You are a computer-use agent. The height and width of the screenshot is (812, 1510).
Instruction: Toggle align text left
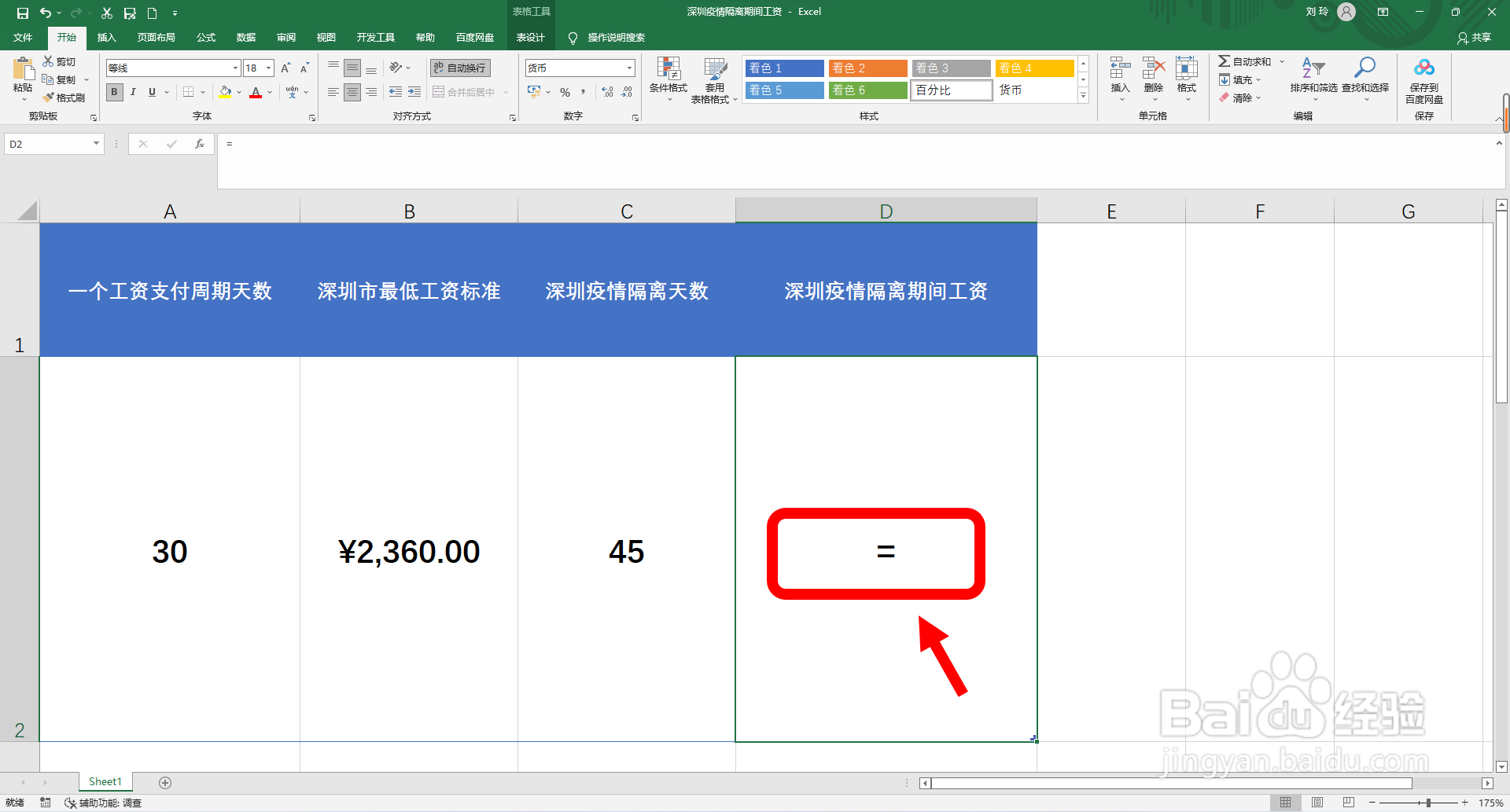pyautogui.click(x=333, y=92)
